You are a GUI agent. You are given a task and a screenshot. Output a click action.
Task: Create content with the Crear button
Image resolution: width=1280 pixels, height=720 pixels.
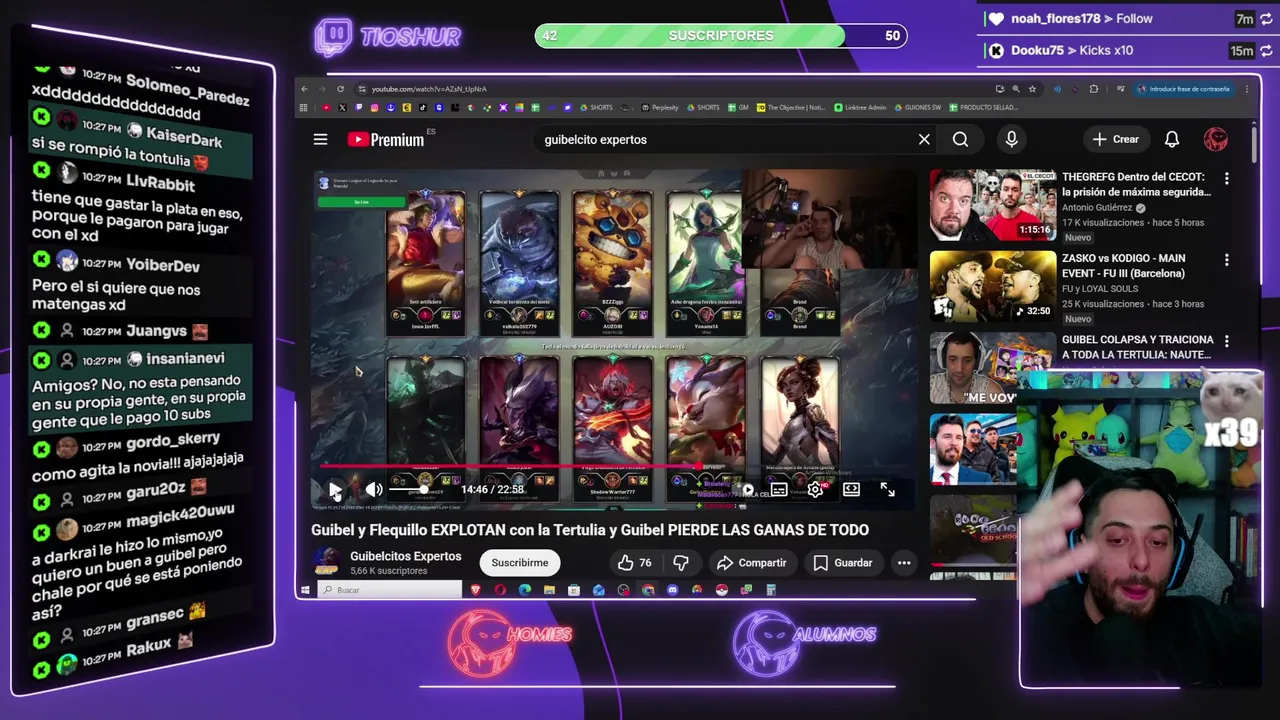(1115, 140)
